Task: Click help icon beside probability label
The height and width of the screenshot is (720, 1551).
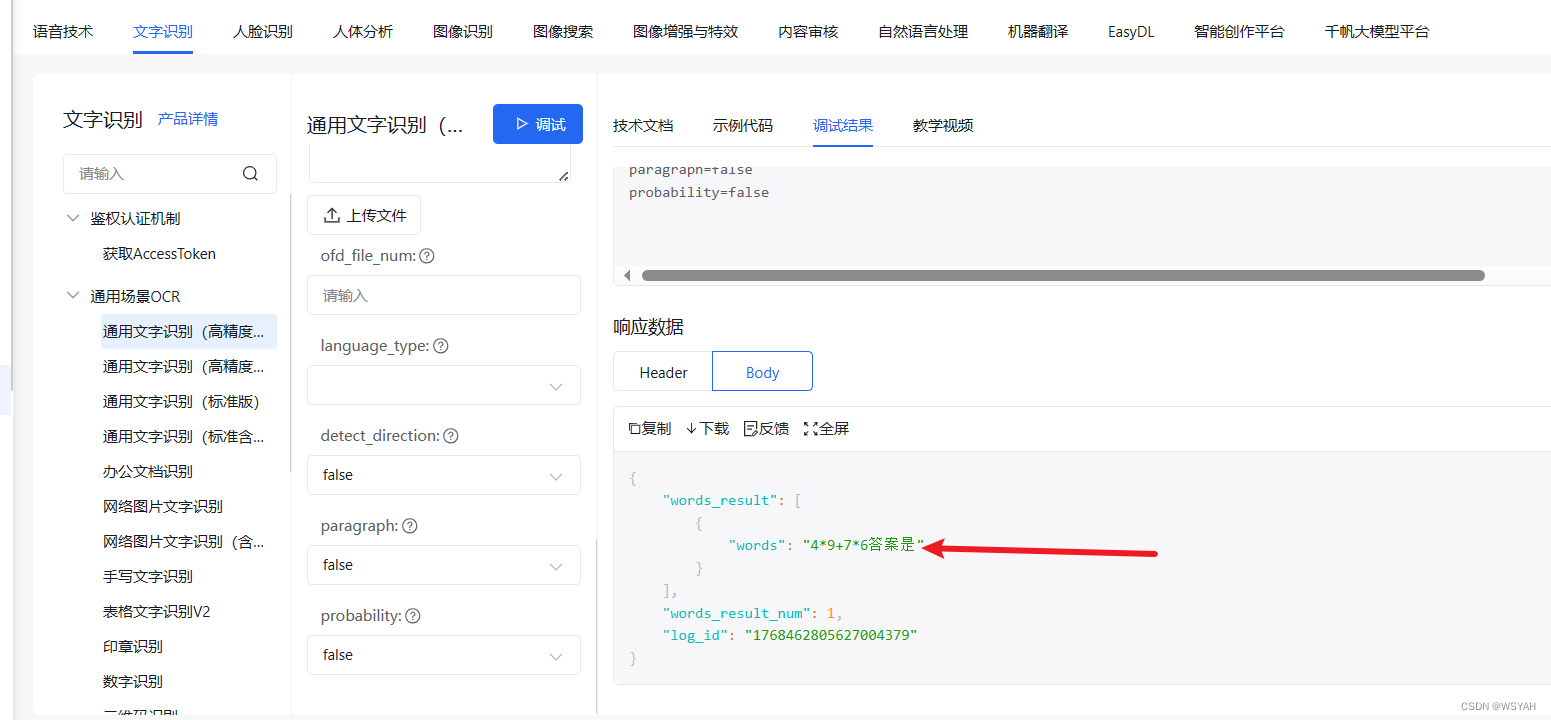Action: [x=413, y=616]
